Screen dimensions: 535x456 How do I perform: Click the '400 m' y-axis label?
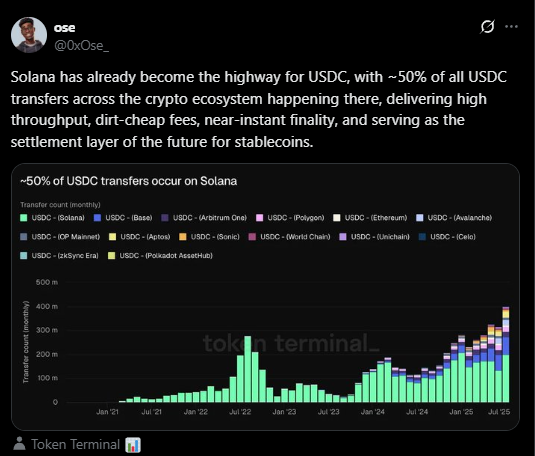[47, 307]
